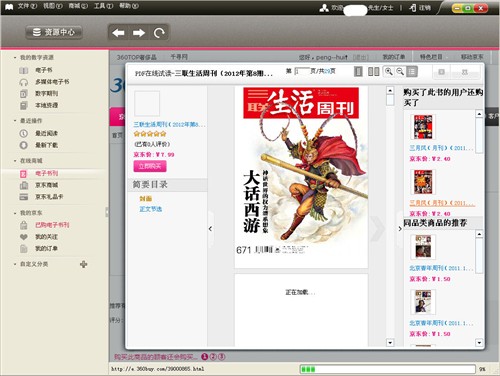Zoom out with the magnifier minus

click(400, 71)
